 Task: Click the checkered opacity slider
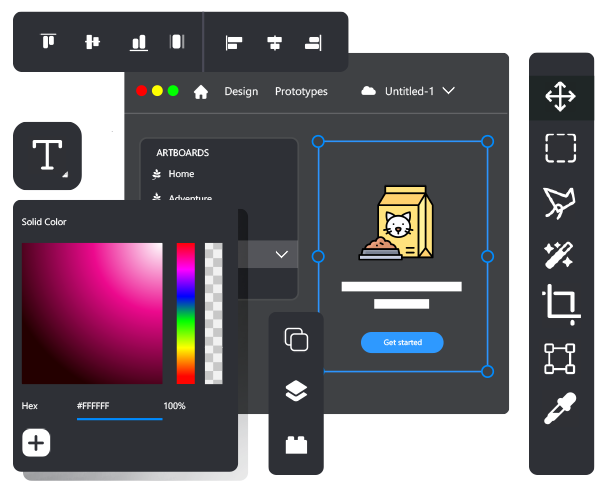[x=214, y=313]
